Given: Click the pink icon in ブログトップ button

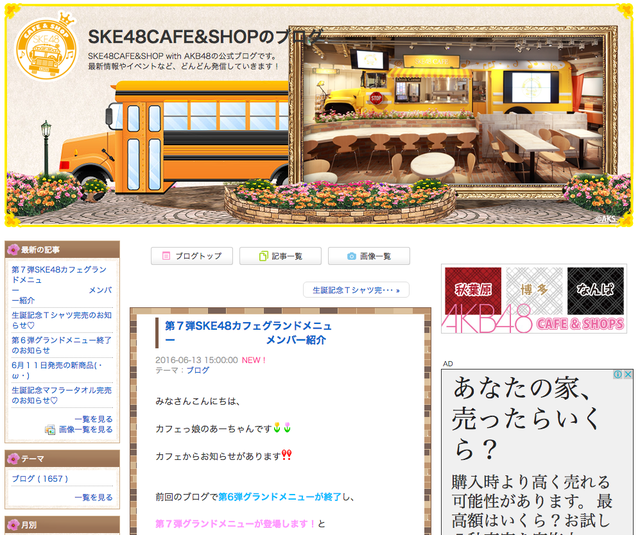Looking at the screenshot, I should coord(166,256).
